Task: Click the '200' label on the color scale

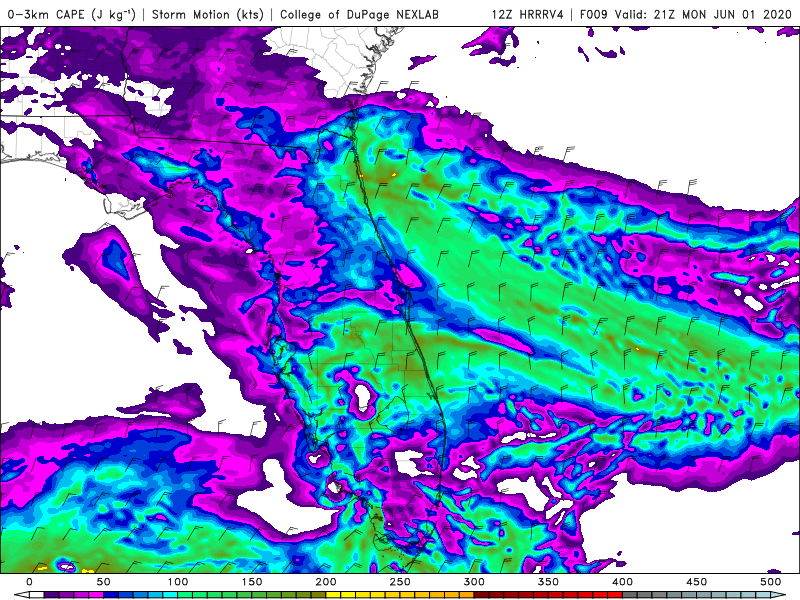Action: 326,582
